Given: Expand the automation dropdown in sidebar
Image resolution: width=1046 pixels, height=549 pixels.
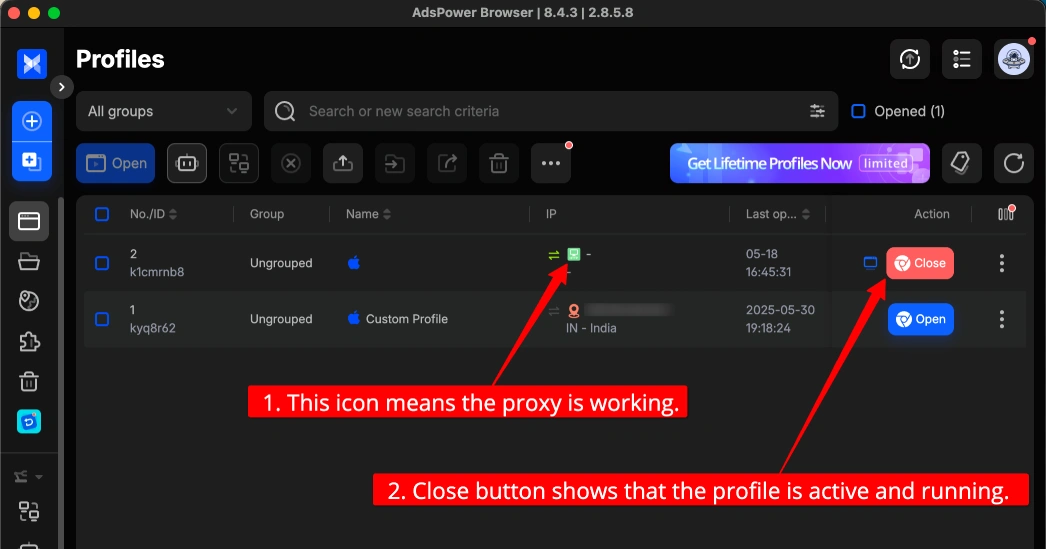Looking at the screenshot, I should (29, 476).
